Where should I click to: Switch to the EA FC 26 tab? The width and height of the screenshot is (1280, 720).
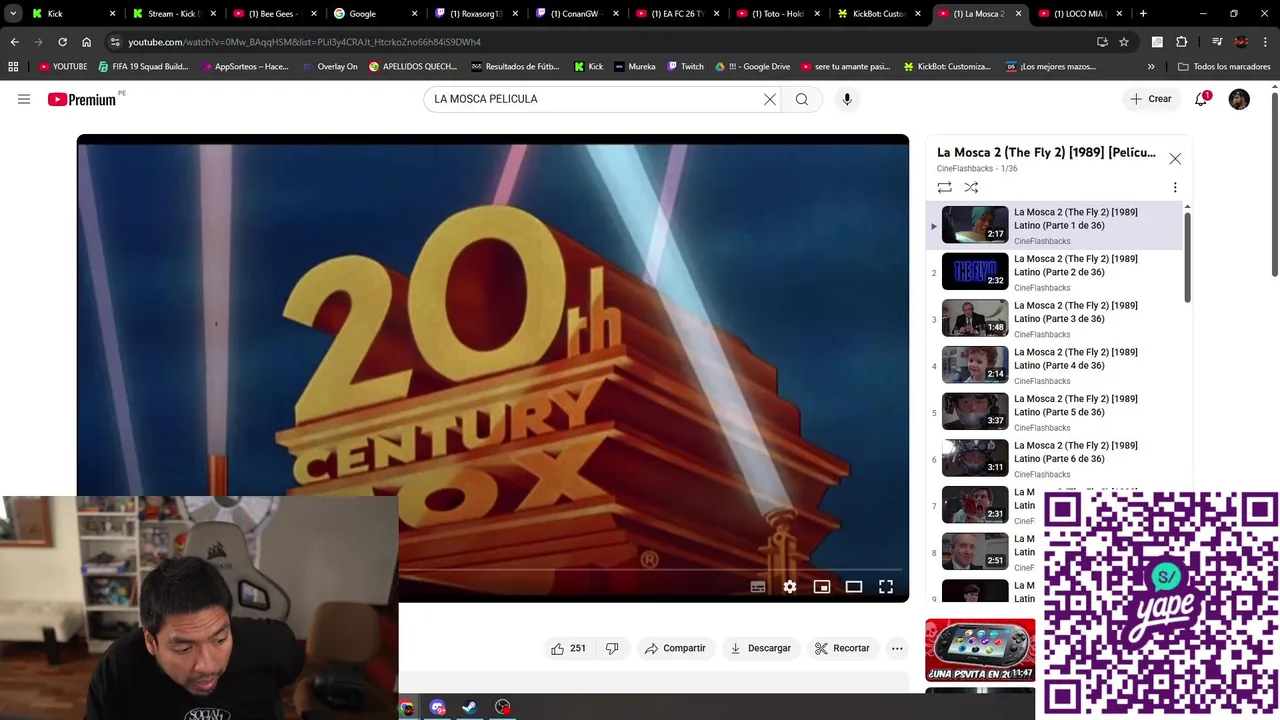click(x=675, y=14)
